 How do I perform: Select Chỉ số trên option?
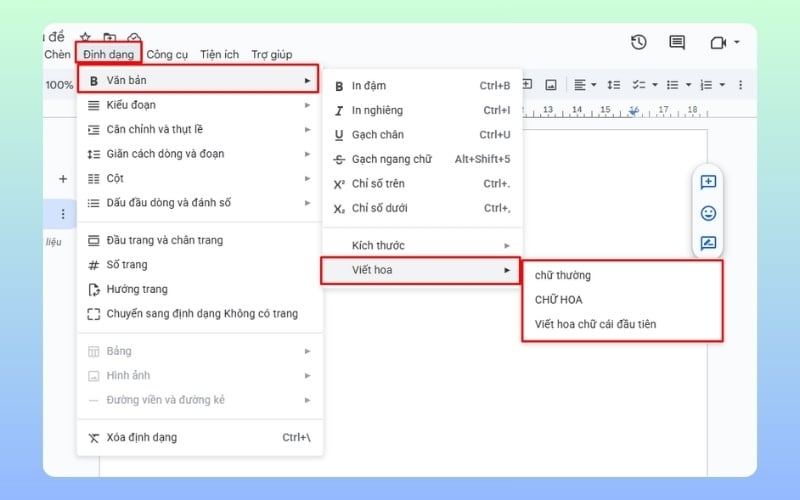(x=422, y=184)
